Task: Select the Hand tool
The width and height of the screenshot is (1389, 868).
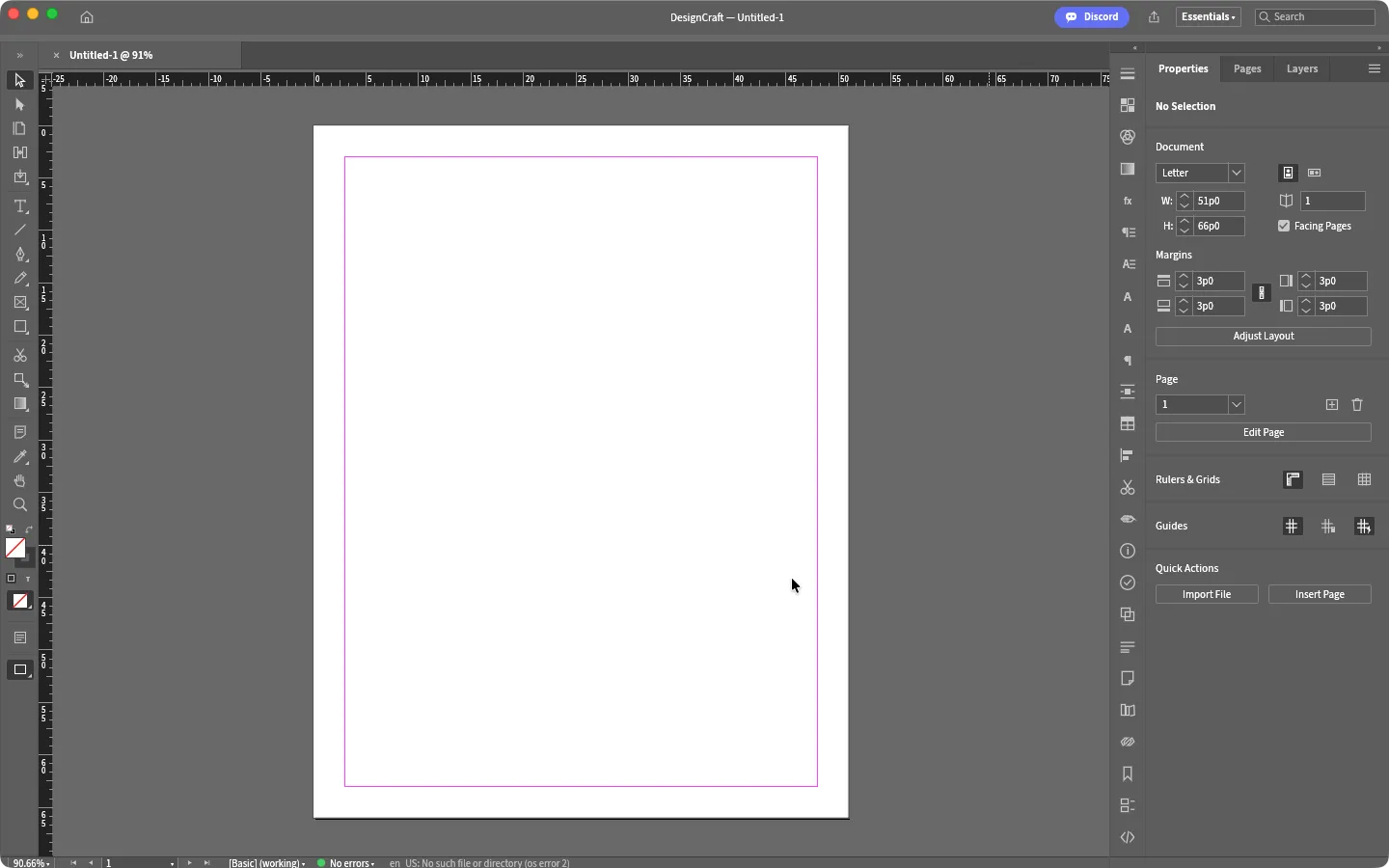Action: click(x=20, y=481)
